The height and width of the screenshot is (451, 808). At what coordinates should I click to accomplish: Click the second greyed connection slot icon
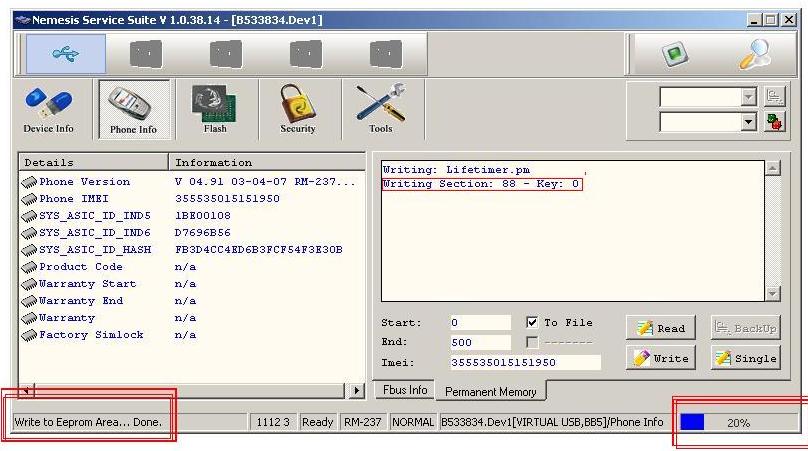pyautogui.click(x=226, y=54)
